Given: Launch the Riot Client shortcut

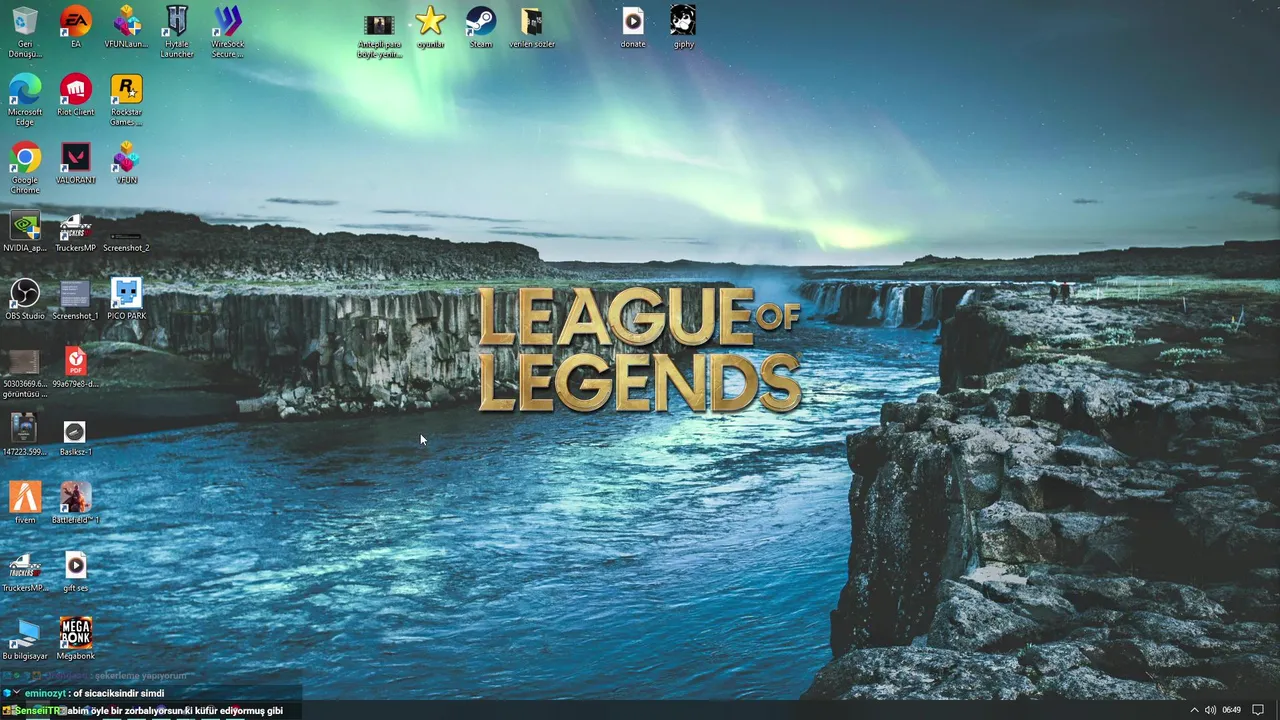Looking at the screenshot, I should click(x=75, y=95).
